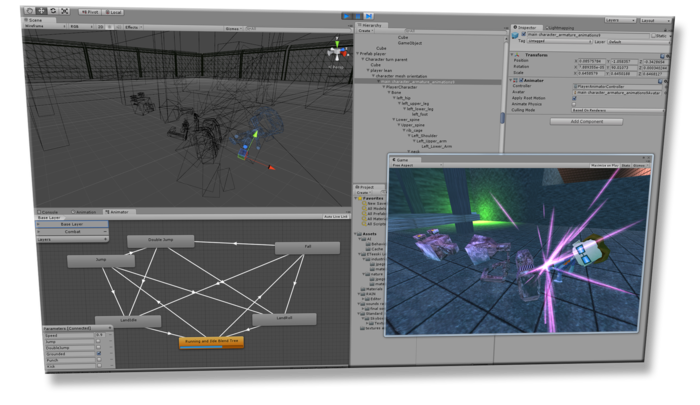Switch to the Hierarchy tab
700x405 pixels.
point(371,25)
